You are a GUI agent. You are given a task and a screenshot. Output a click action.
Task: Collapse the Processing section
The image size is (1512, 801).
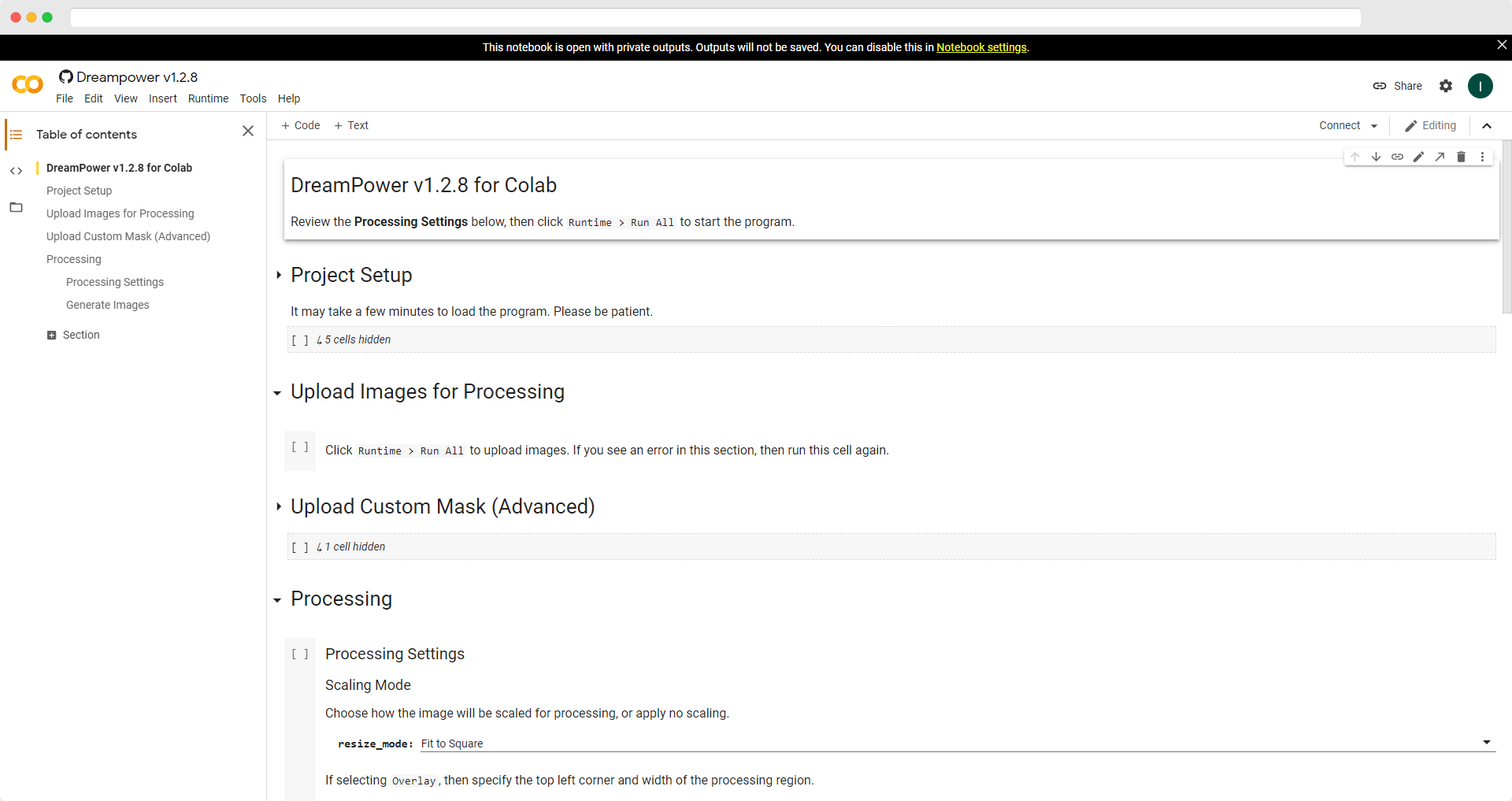tap(277, 600)
